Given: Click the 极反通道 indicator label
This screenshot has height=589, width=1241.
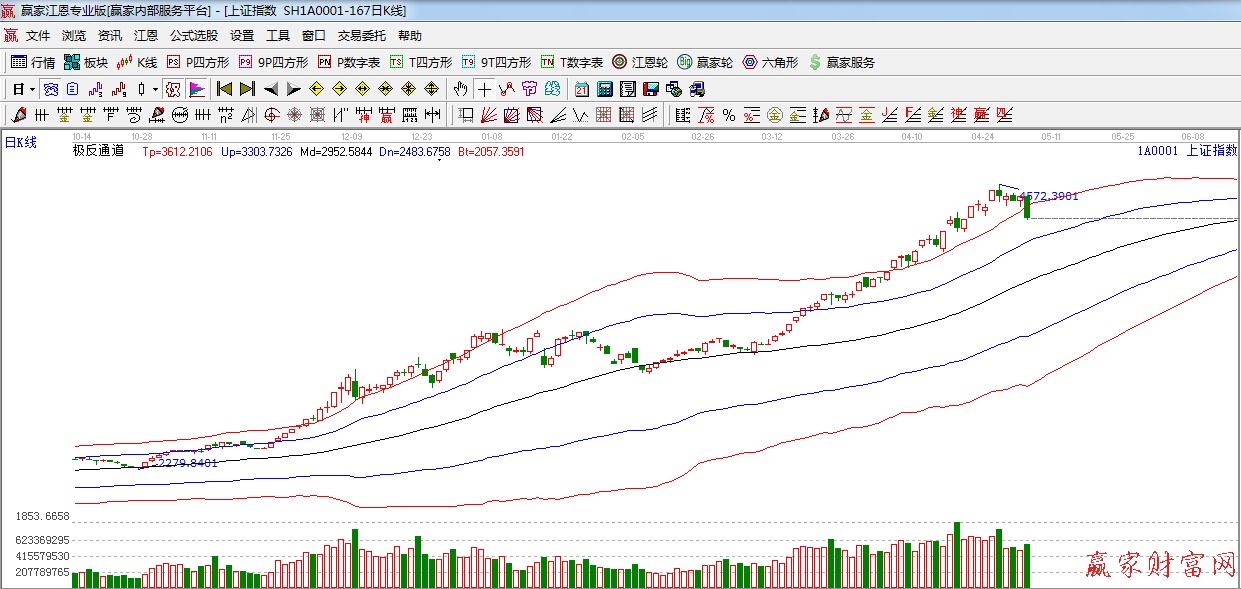Looking at the screenshot, I should [x=98, y=151].
